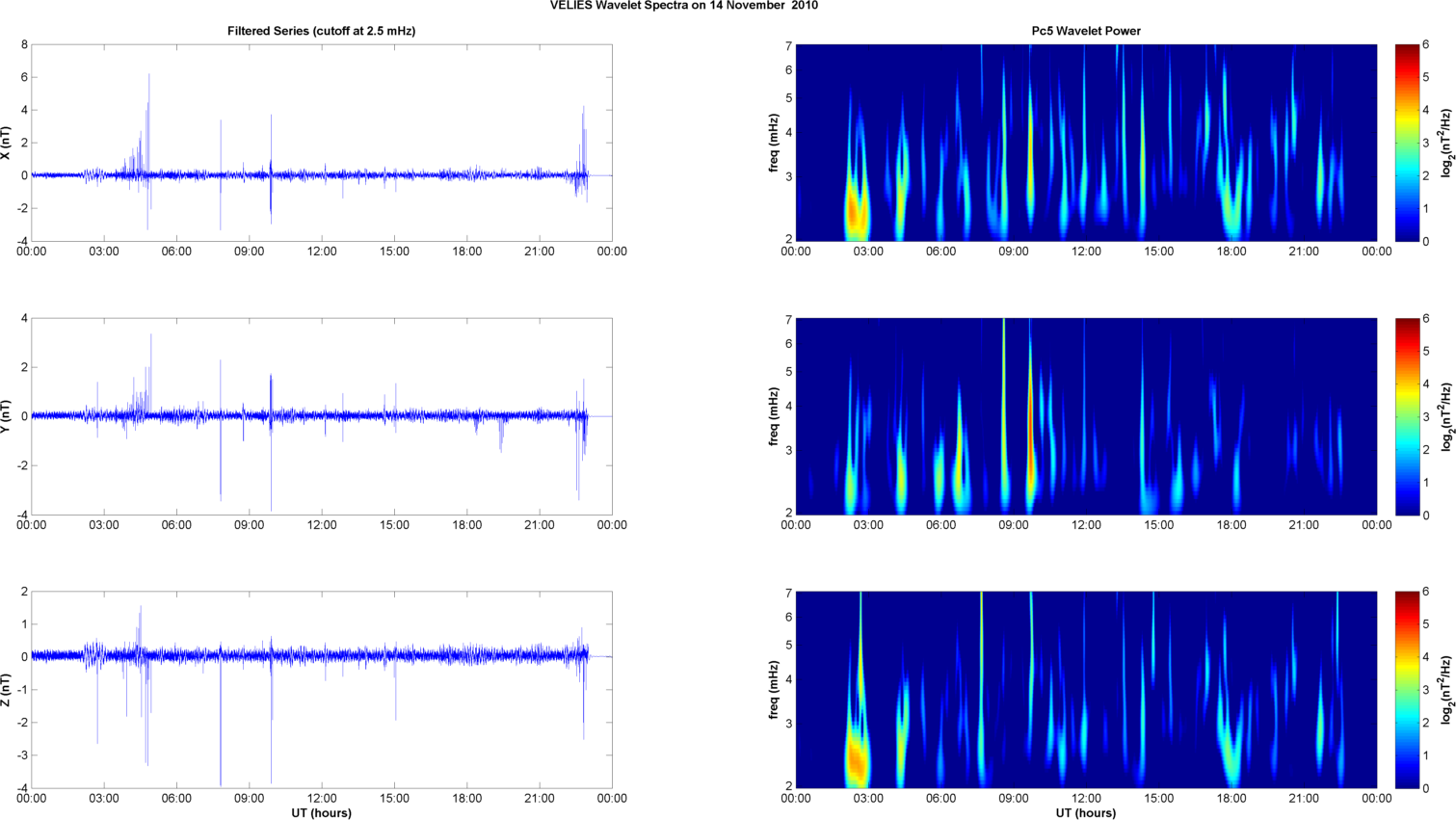The width and height of the screenshot is (1456, 820).
Task: Click the 'Z (nT)' axis label
Action: click(6, 690)
